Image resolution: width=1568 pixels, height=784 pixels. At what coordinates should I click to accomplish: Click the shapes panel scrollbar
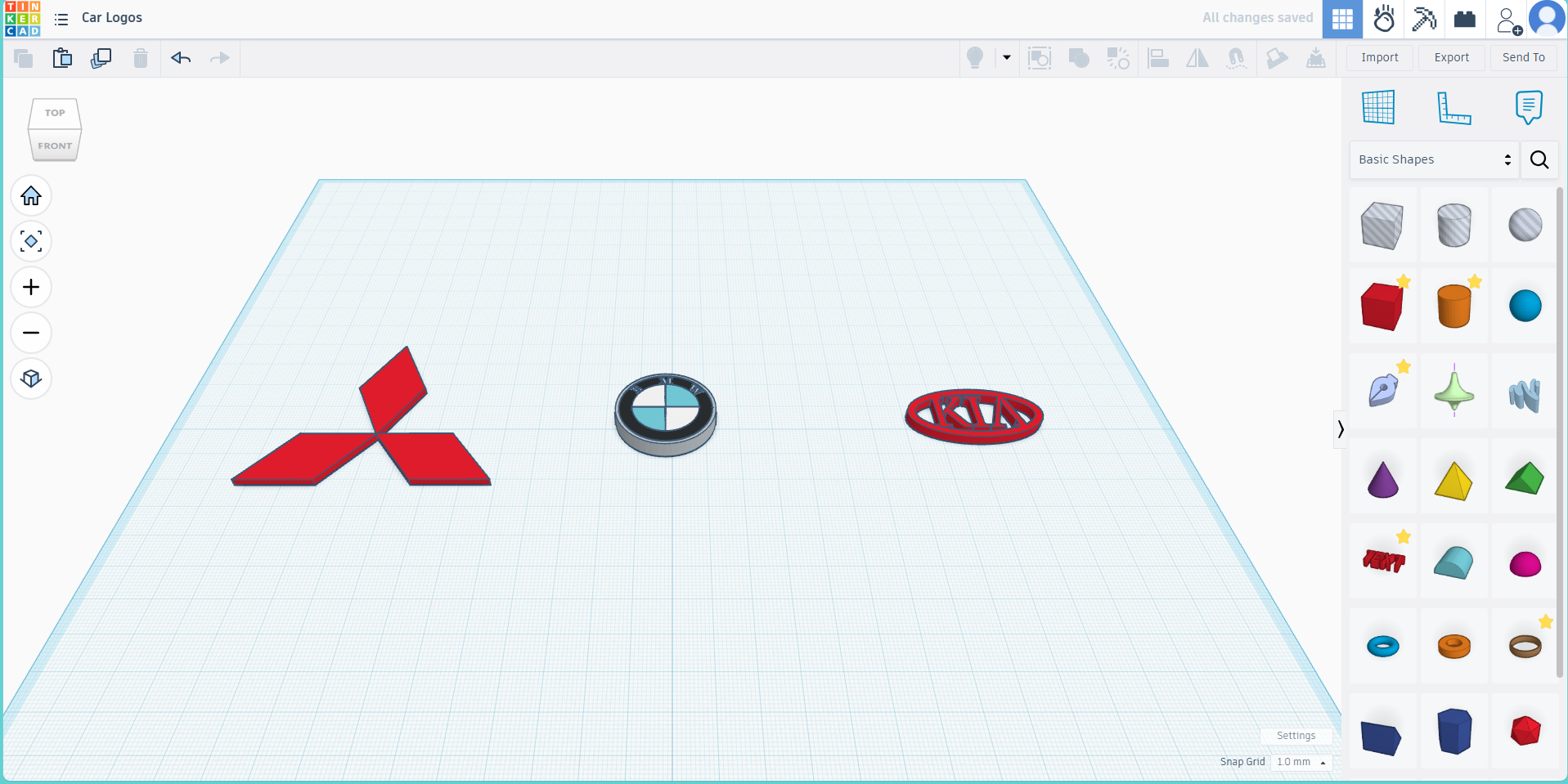[1560, 432]
